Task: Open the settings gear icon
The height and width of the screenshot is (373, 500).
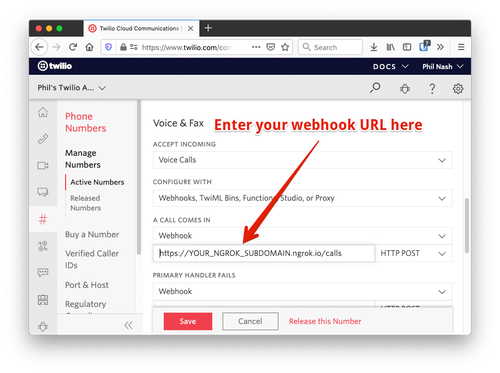Action: click(458, 88)
